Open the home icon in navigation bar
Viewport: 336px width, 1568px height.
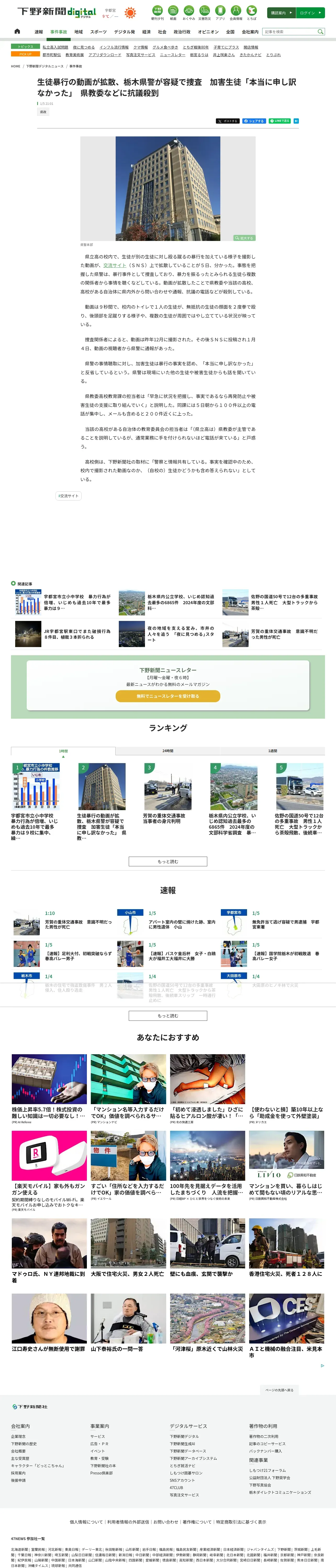[17, 31]
